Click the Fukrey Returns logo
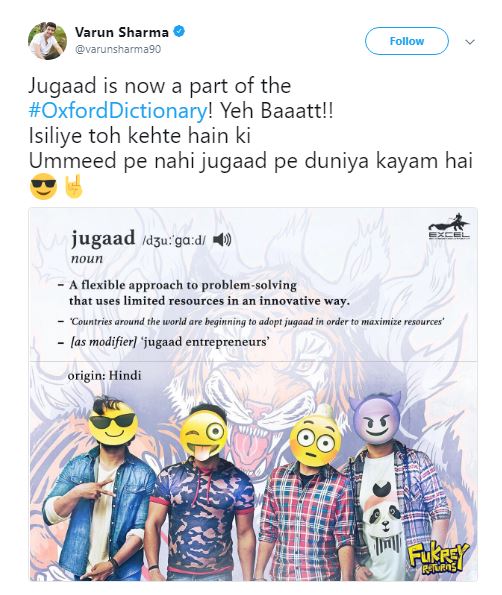 pyautogui.click(x=438, y=558)
